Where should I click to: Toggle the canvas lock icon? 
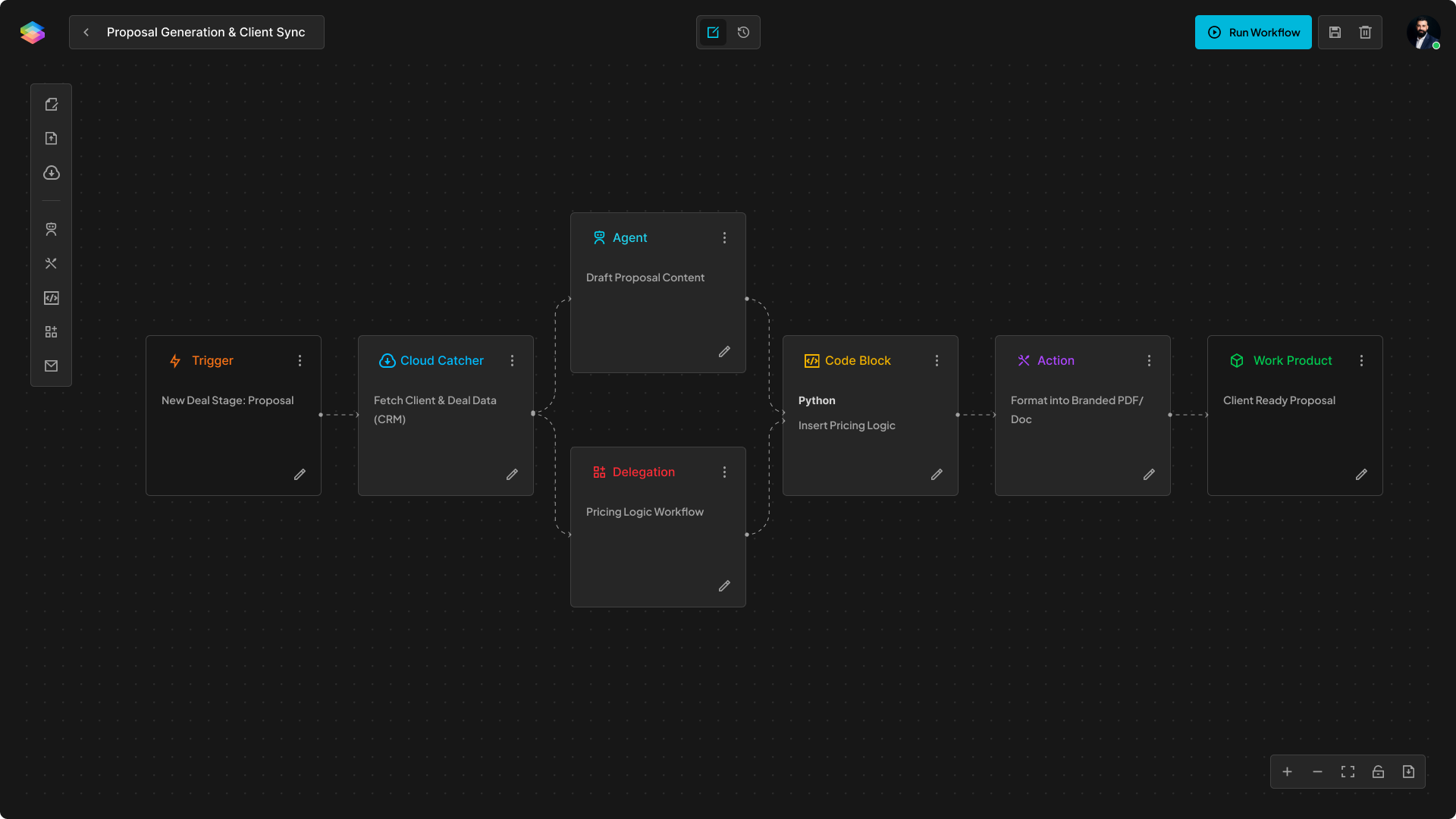pyautogui.click(x=1378, y=772)
